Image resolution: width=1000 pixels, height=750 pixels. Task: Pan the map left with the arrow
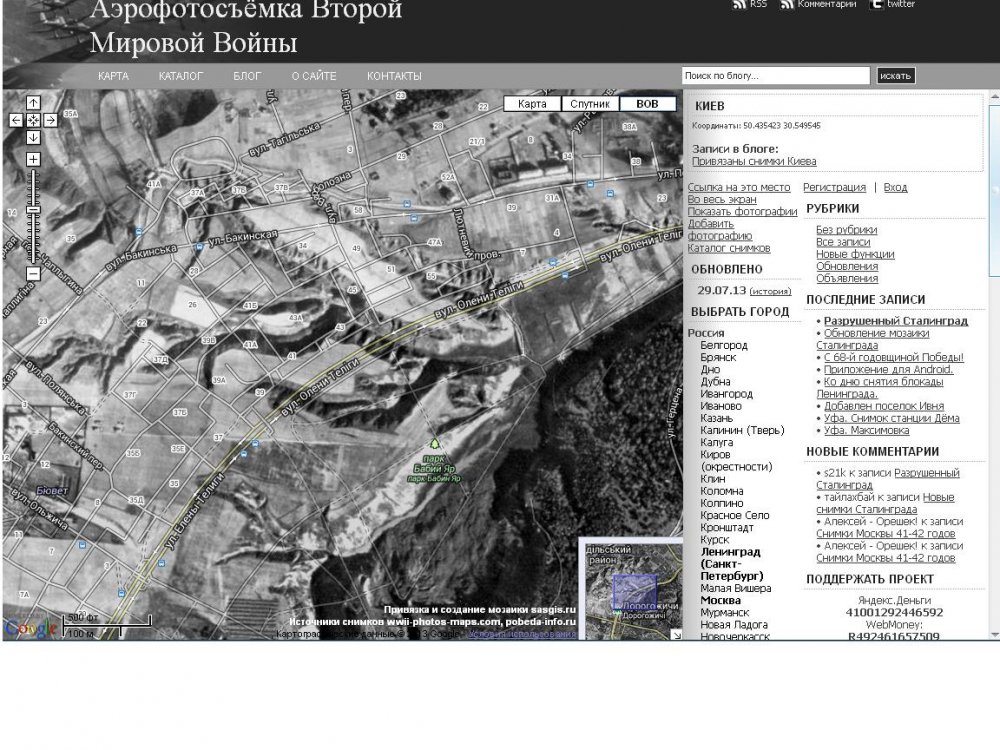(x=16, y=120)
